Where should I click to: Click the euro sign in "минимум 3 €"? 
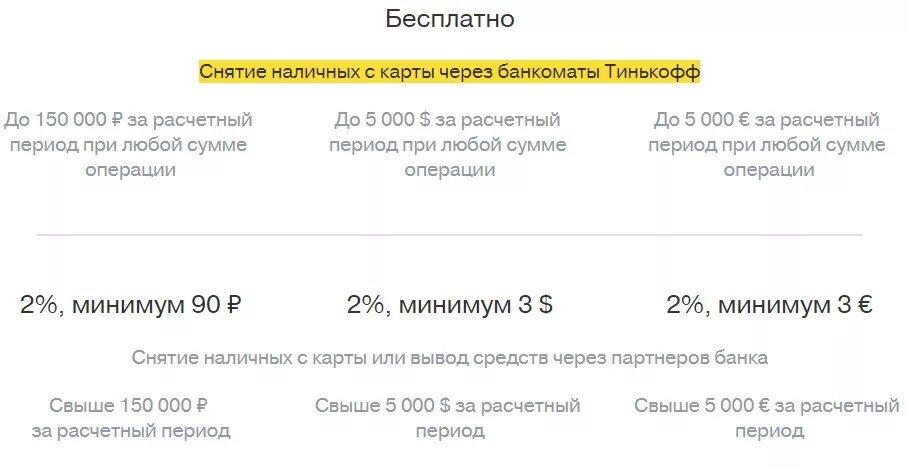click(x=864, y=305)
